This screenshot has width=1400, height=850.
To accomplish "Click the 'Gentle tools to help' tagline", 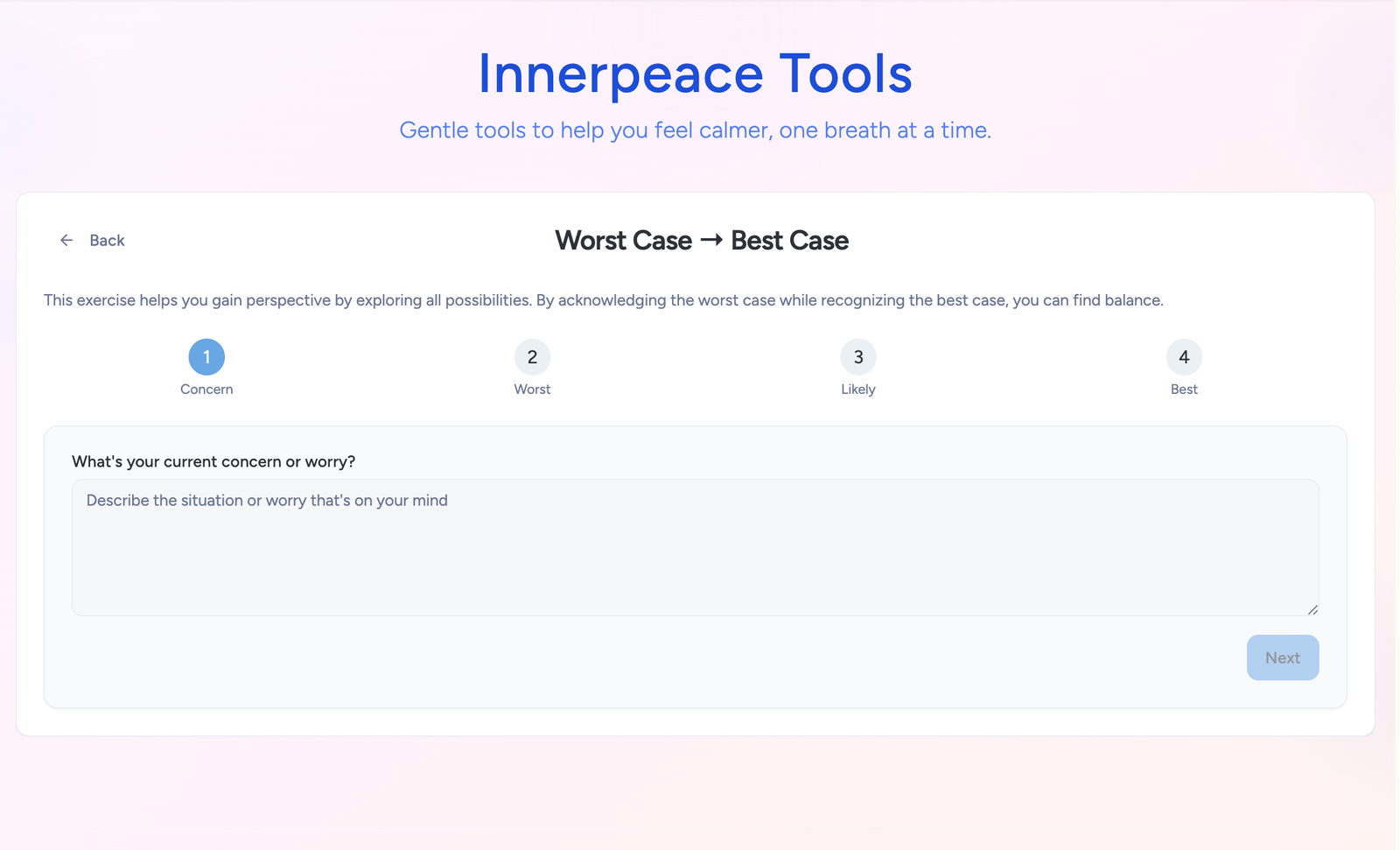I will (x=695, y=130).
